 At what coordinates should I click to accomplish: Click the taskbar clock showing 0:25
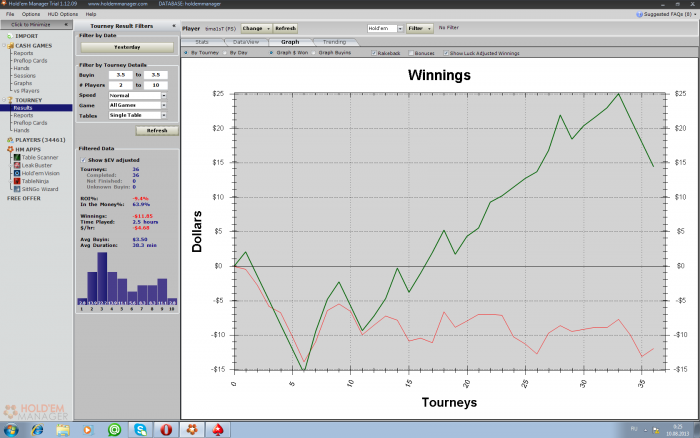click(x=677, y=430)
